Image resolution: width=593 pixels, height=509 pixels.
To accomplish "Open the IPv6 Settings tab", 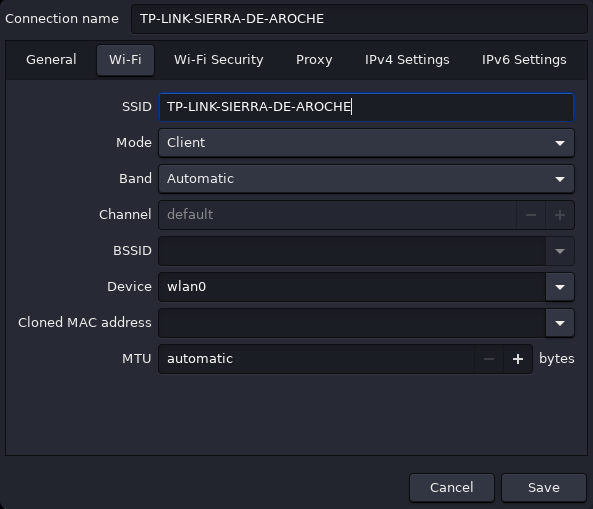I will (524, 60).
